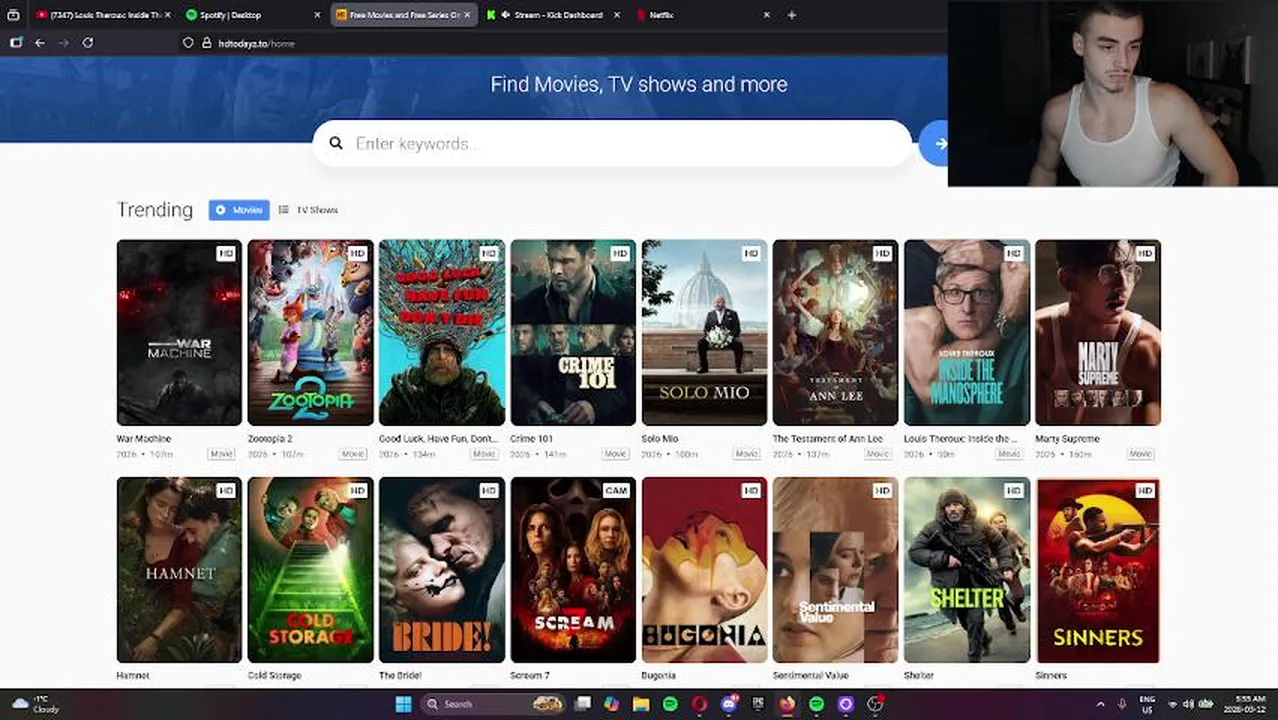Open the Hamnet poster
Viewport: 1278px width, 720px height.
(x=179, y=570)
